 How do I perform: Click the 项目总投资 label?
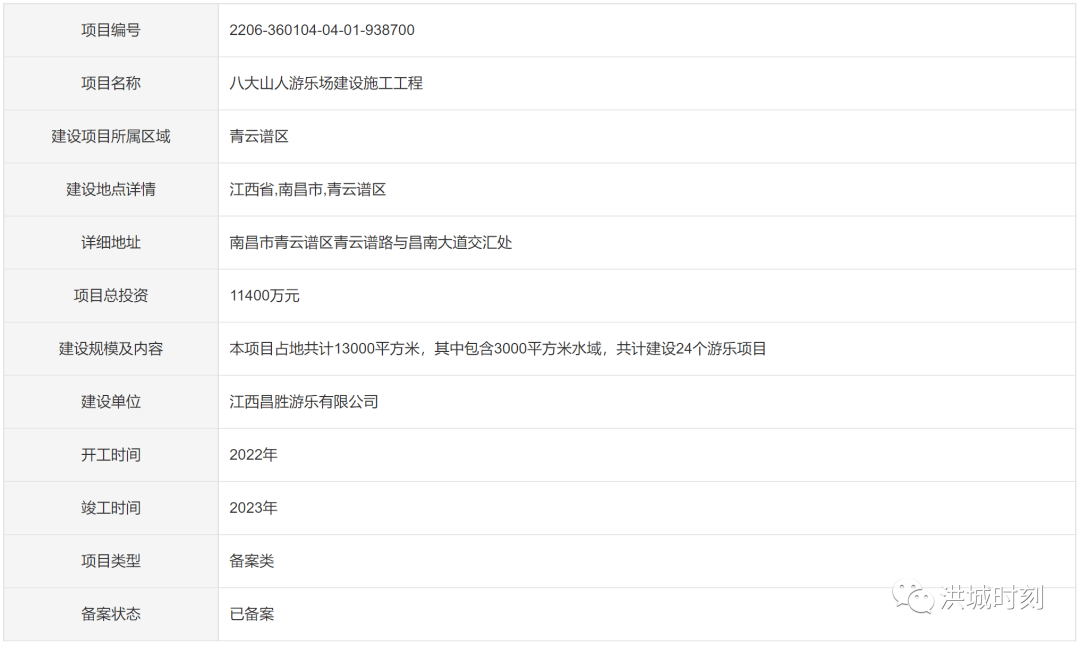[x=111, y=296]
